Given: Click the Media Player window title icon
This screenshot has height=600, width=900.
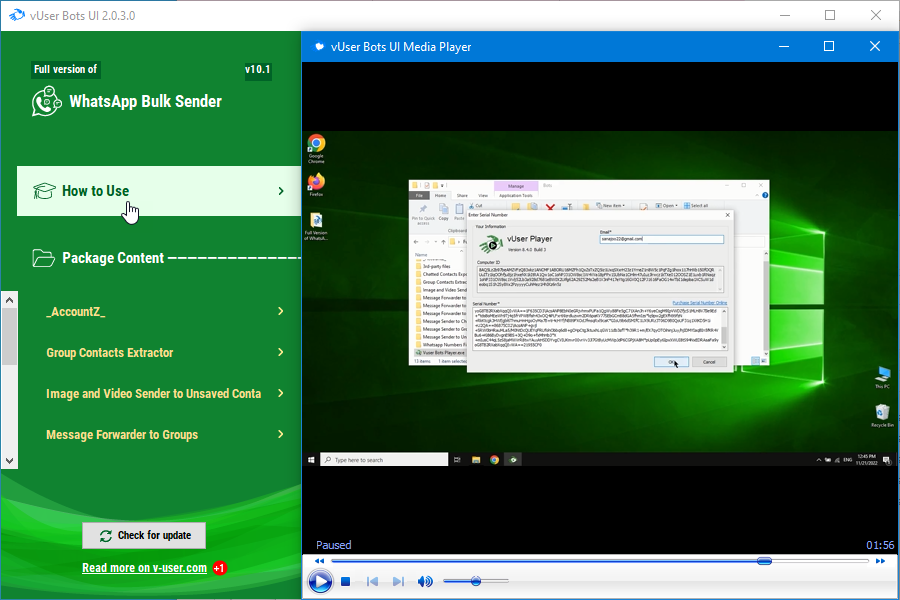Looking at the screenshot, I should 319,47.
